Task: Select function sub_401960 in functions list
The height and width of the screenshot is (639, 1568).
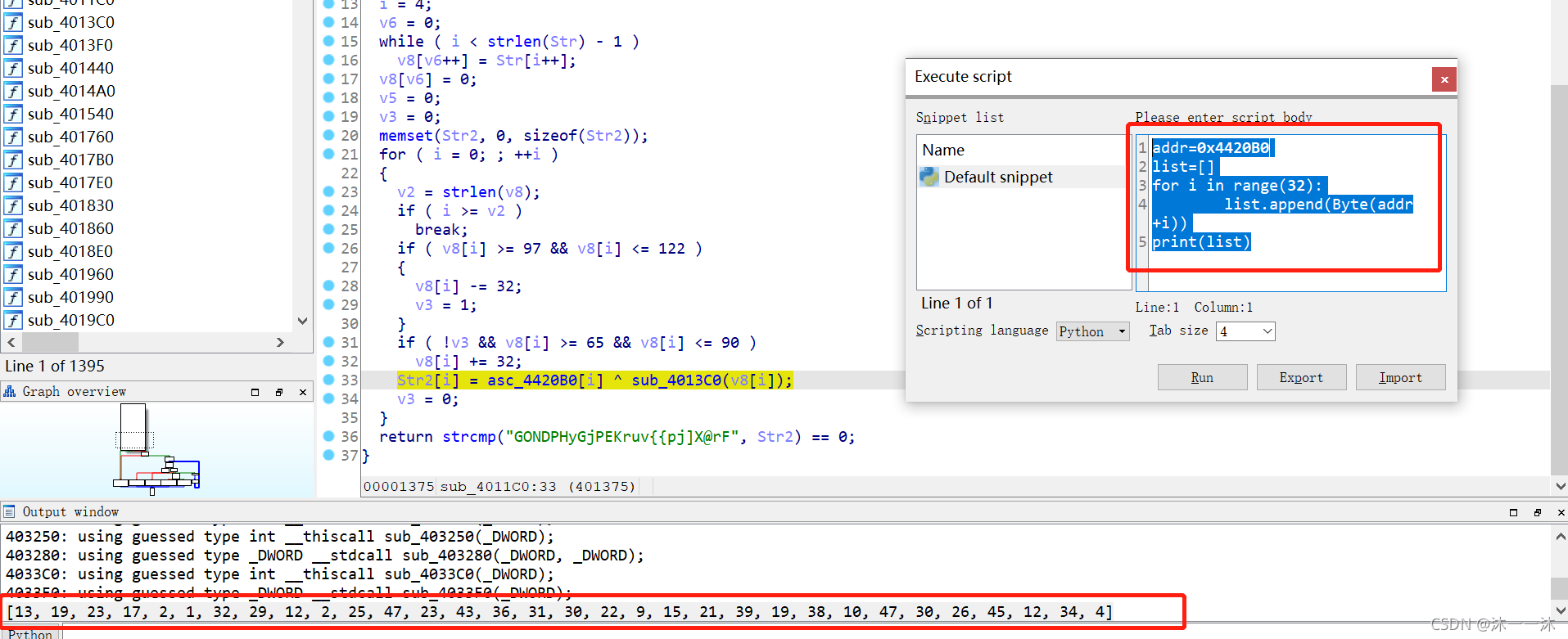Action: click(x=70, y=274)
